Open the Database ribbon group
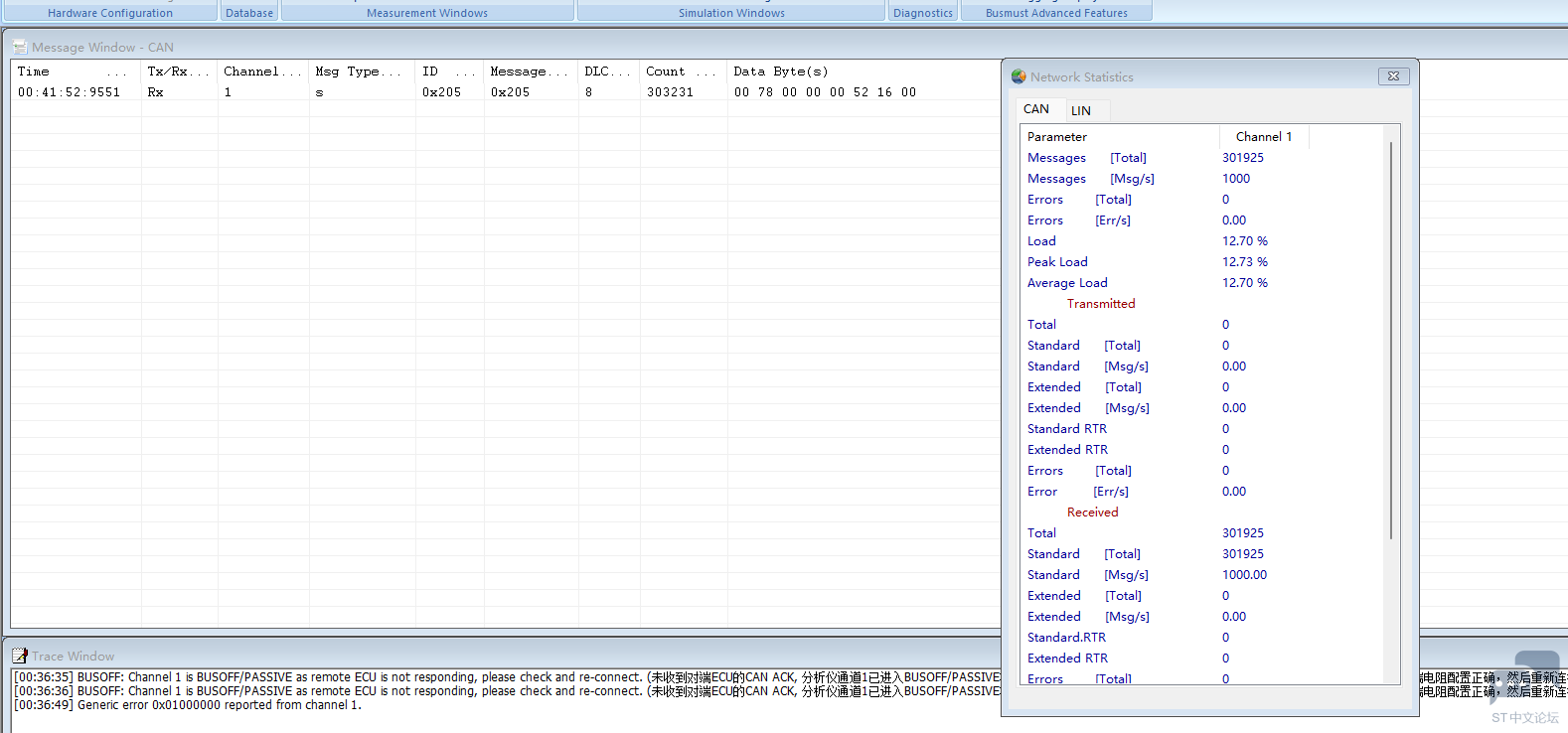 (x=249, y=13)
